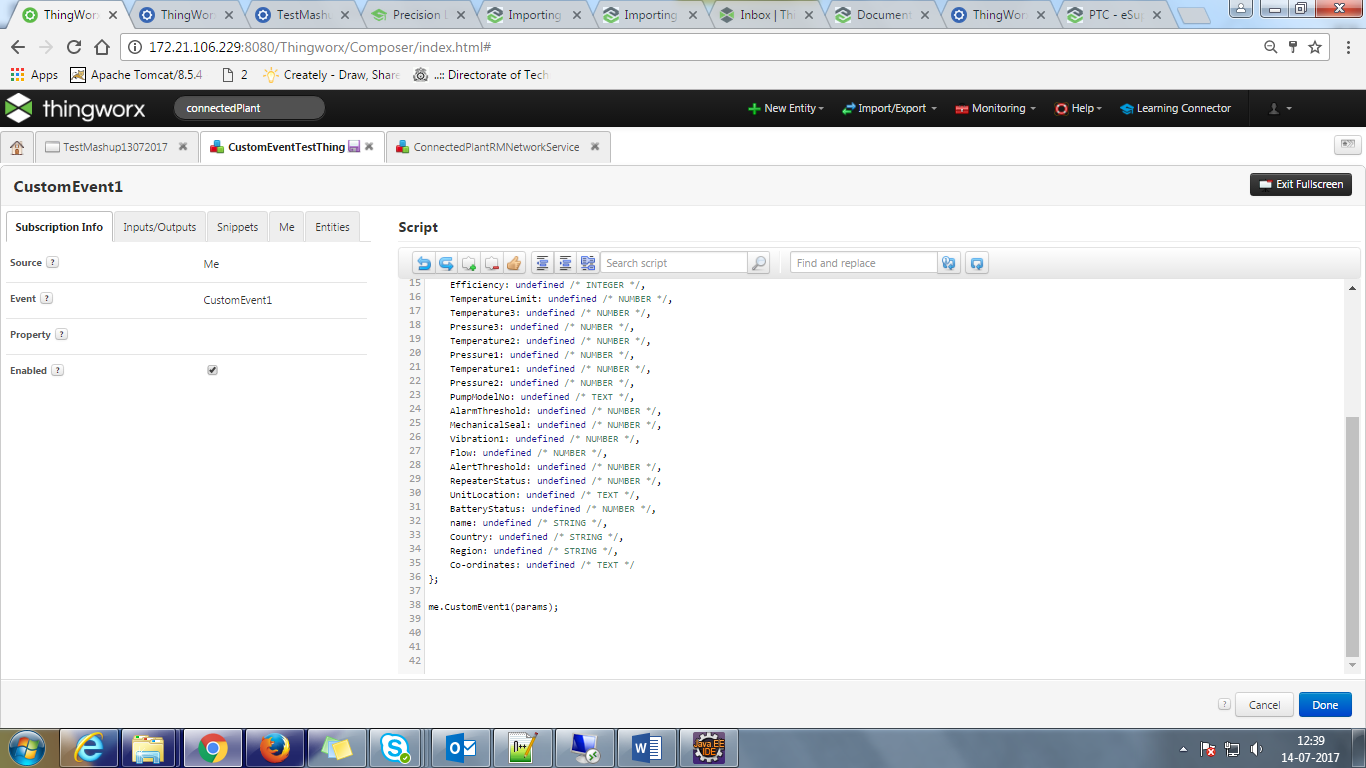Switch to the Me tab

tap(287, 227)
